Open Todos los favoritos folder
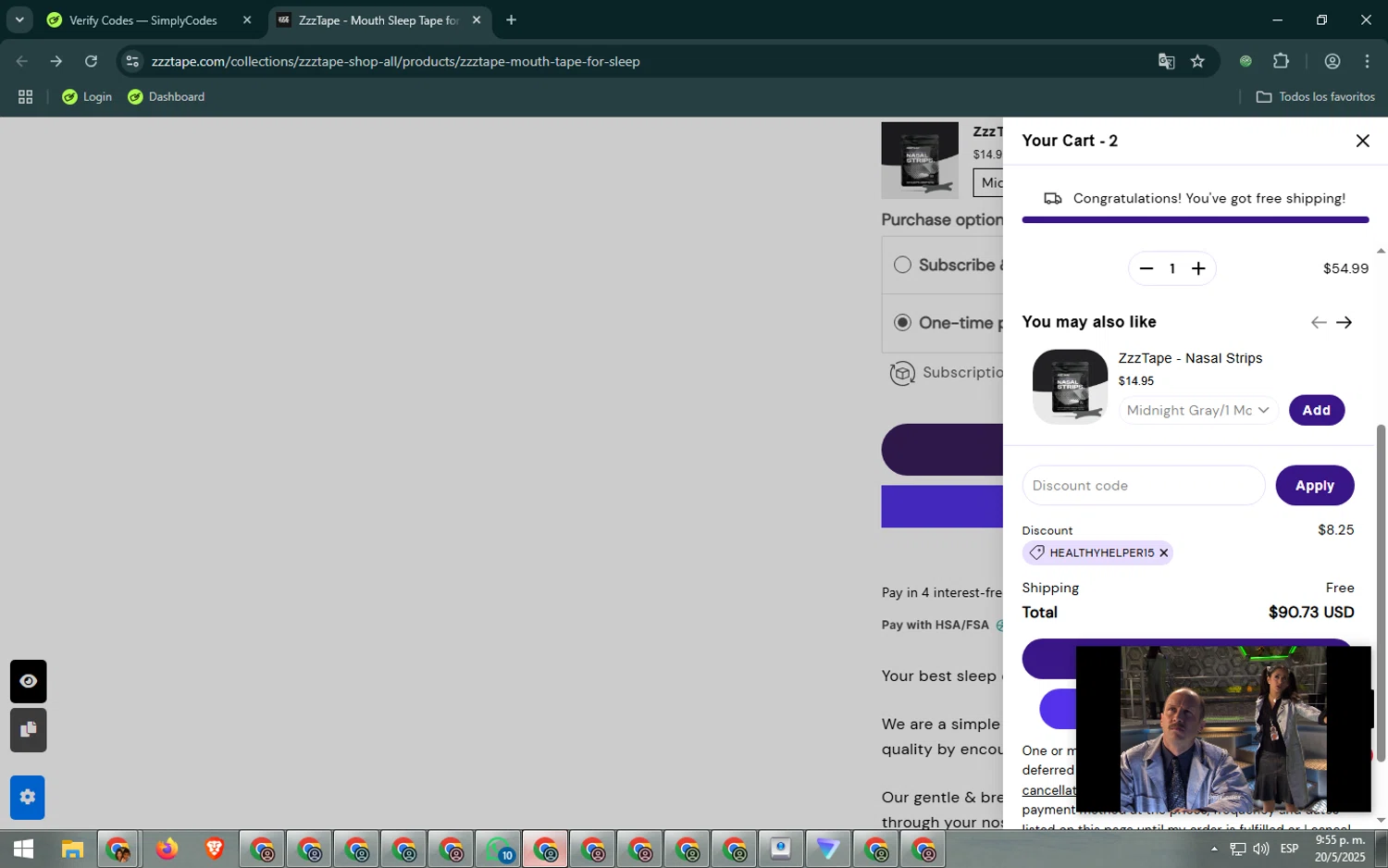The width and height of the screenshot is (1388, 868). click(1315, 97)
